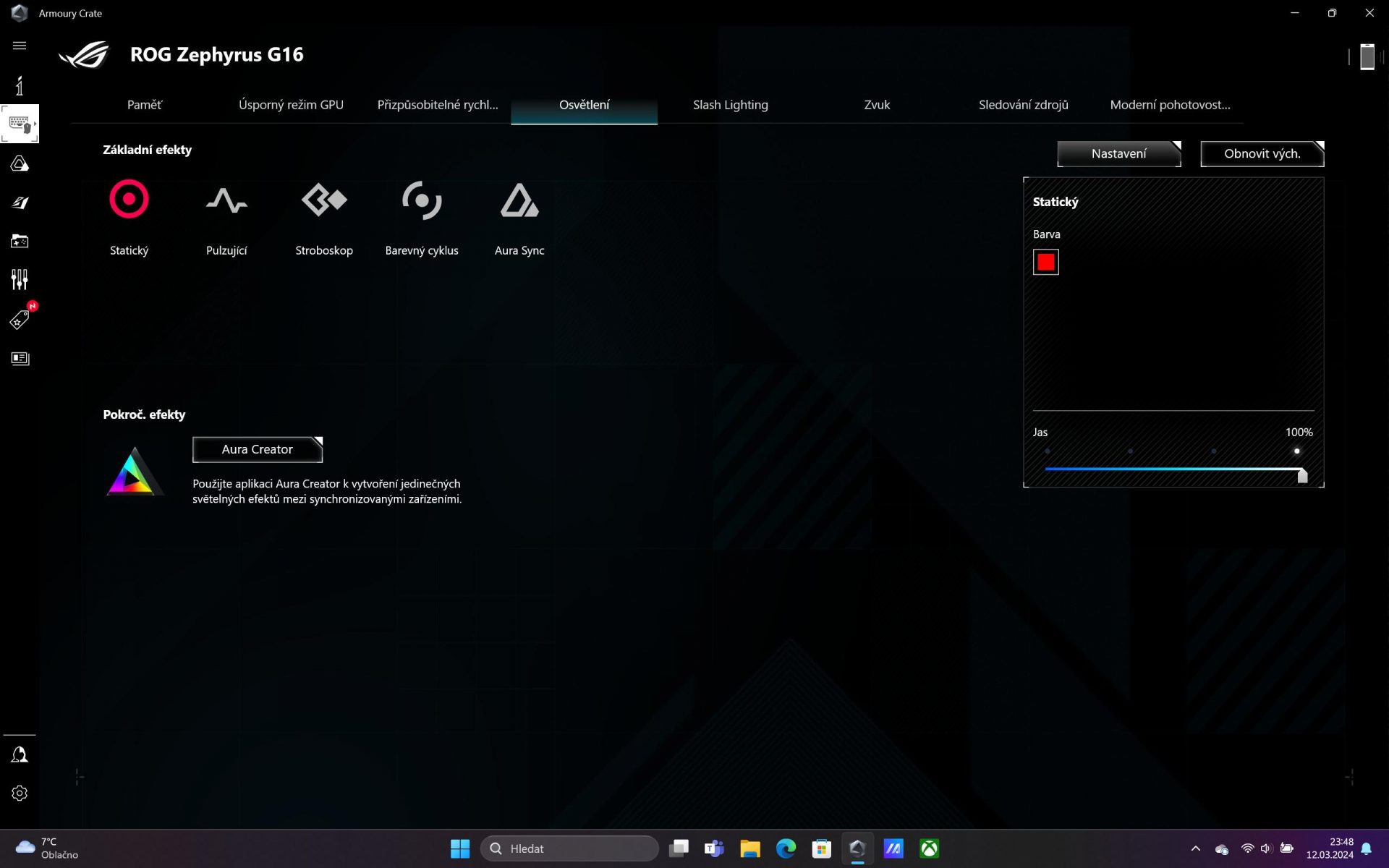Open Microsoft Store from taskbar
This screenshot has width=1389, height=868.
pos(822,848)
